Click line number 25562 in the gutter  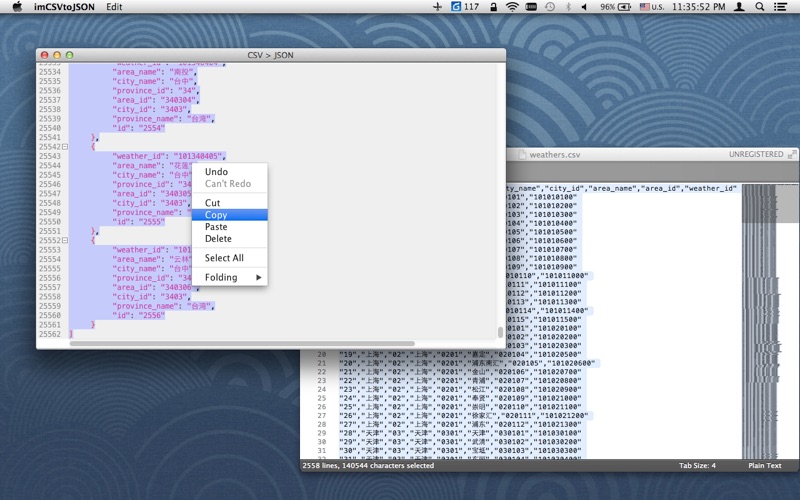49,334
